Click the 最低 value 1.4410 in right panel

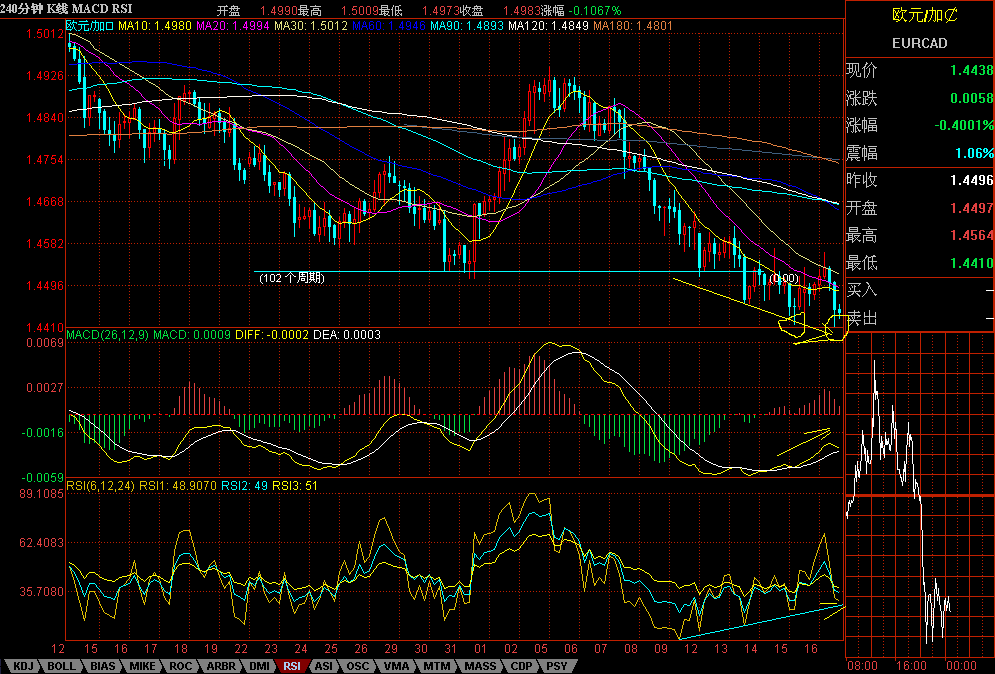pyautogui.click(x=971, y=263)
